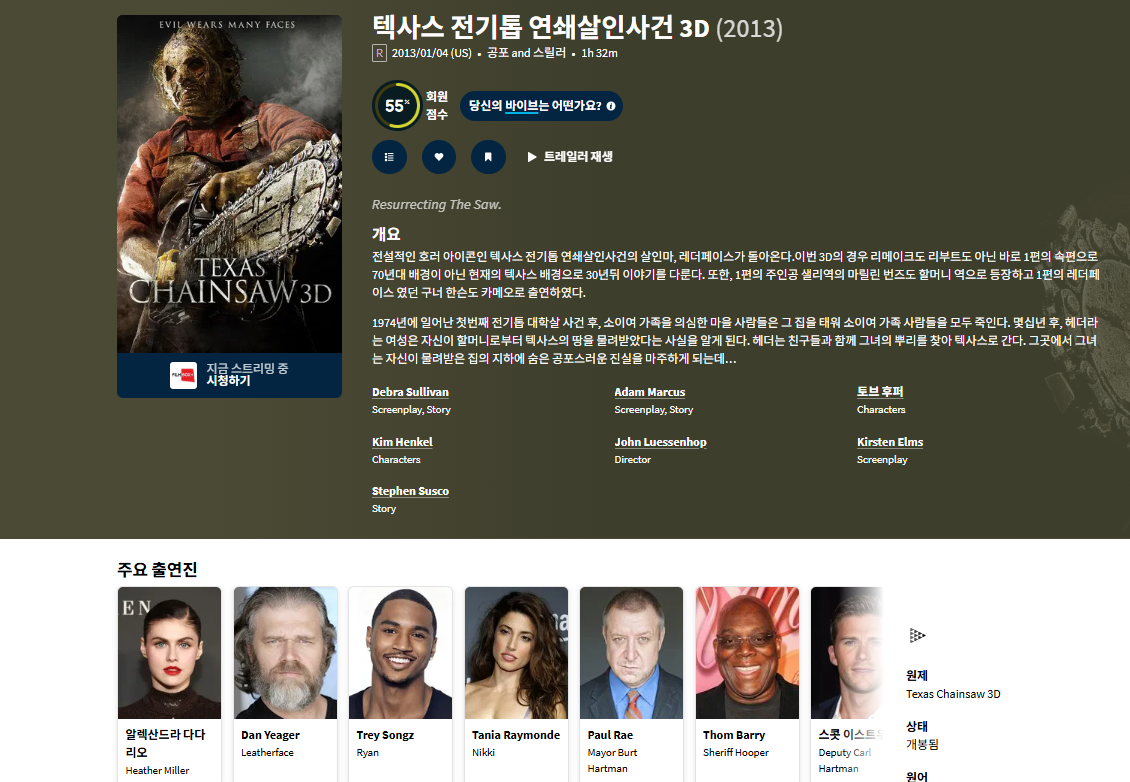Click the 55% user score circle

397,106
